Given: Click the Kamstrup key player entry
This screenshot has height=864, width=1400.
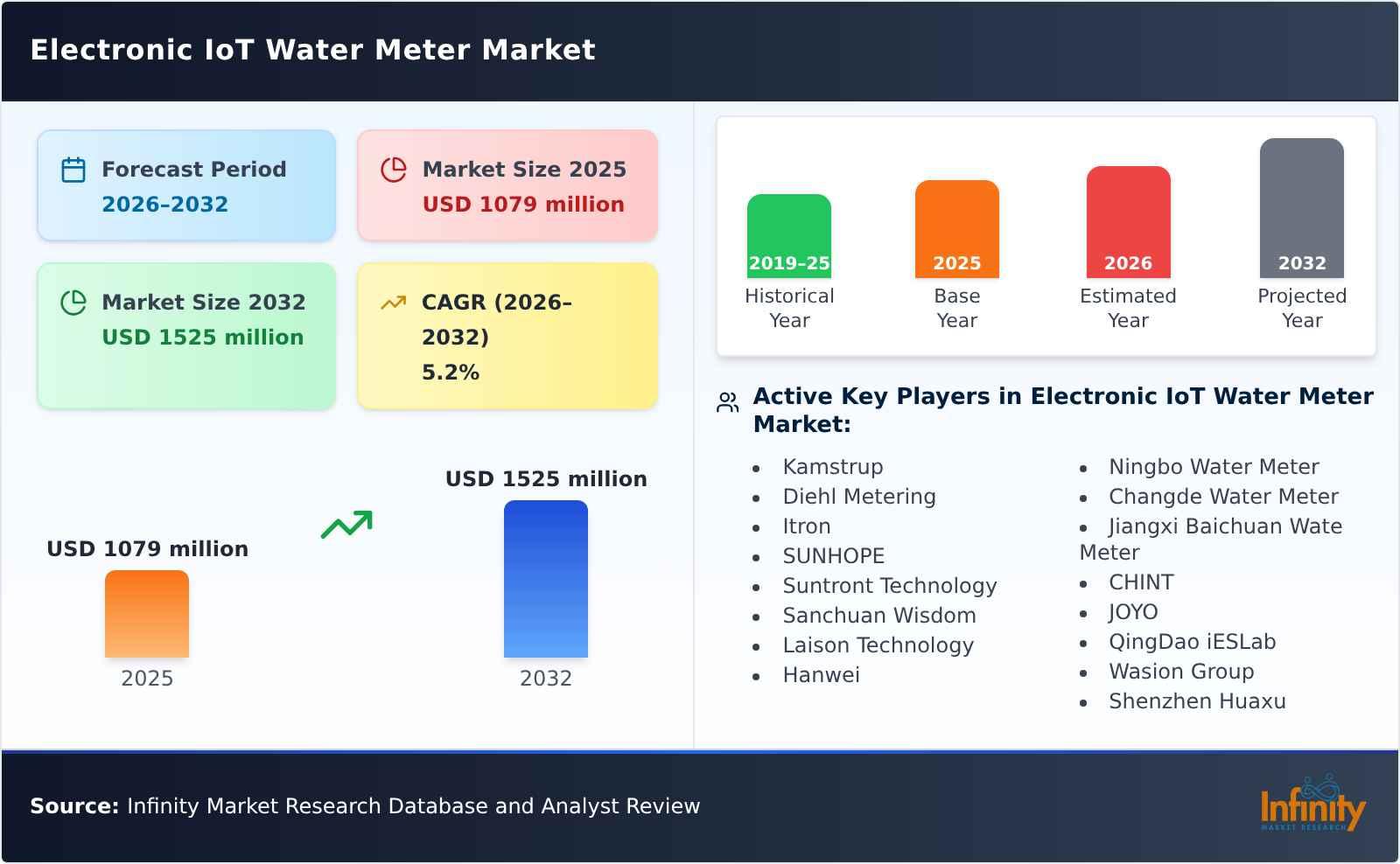Looking at the screenshot, I should coord(832,467).
